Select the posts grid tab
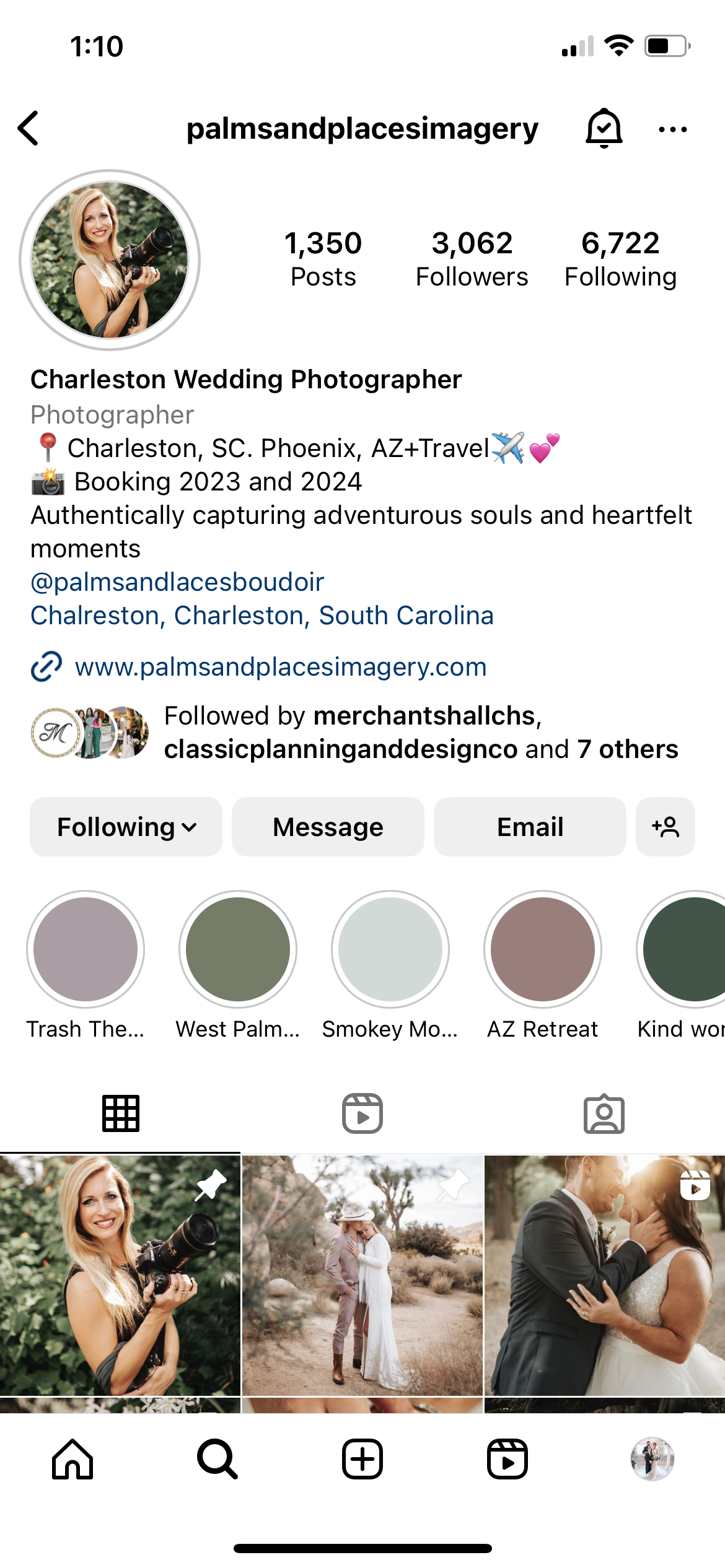The image size is (725, 1568). [121, 1113]
